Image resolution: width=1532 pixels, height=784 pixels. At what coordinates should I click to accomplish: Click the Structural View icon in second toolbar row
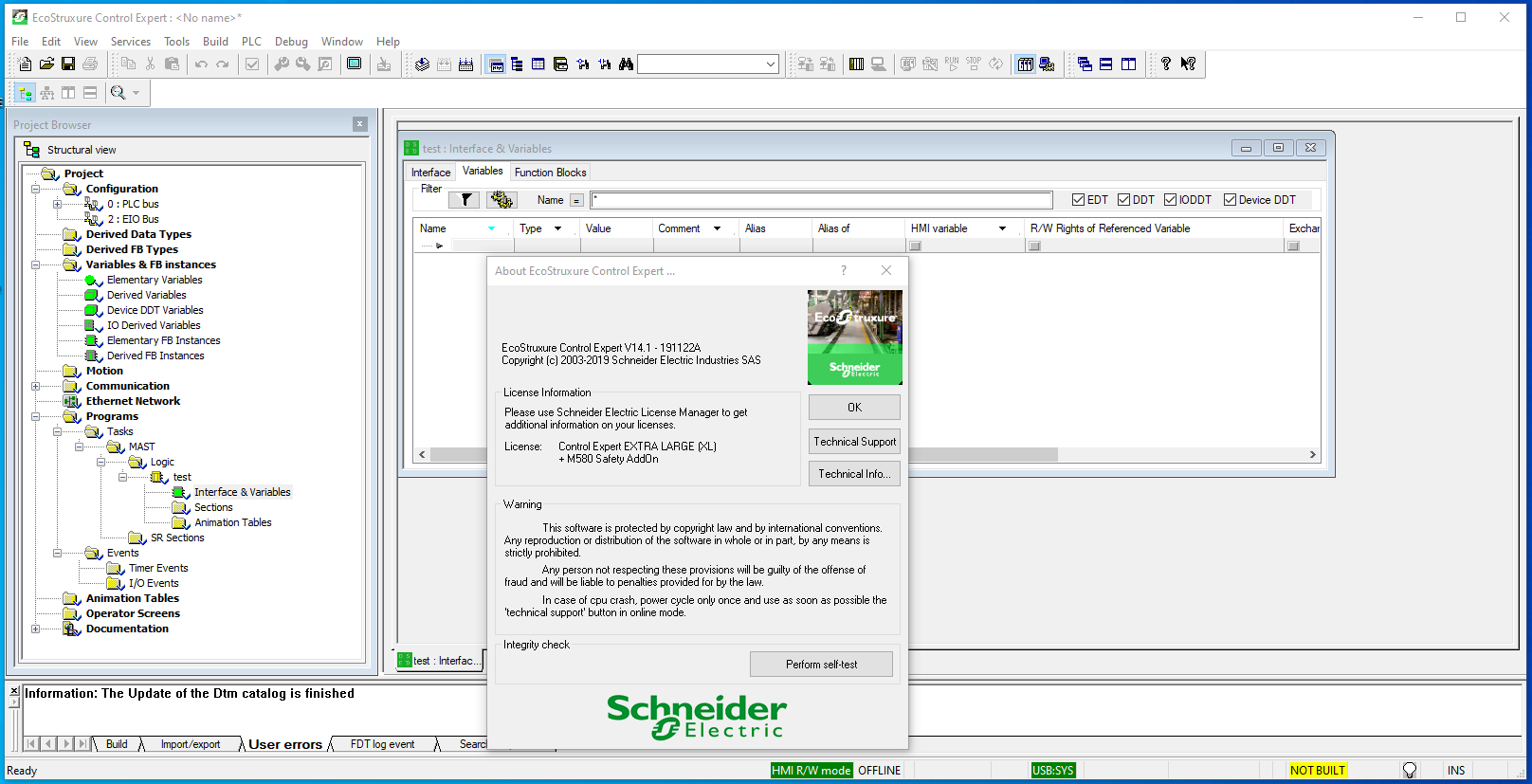25,92
